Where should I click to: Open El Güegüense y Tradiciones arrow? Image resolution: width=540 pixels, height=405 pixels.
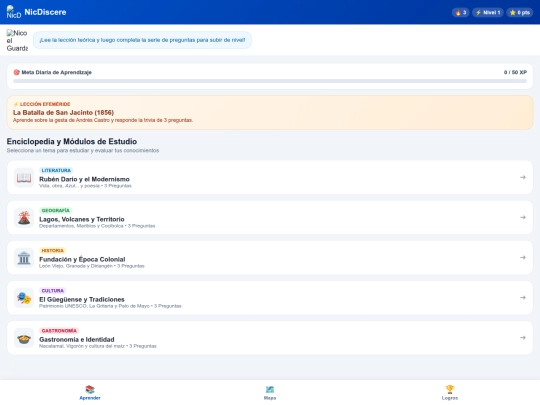pos(523,297)
